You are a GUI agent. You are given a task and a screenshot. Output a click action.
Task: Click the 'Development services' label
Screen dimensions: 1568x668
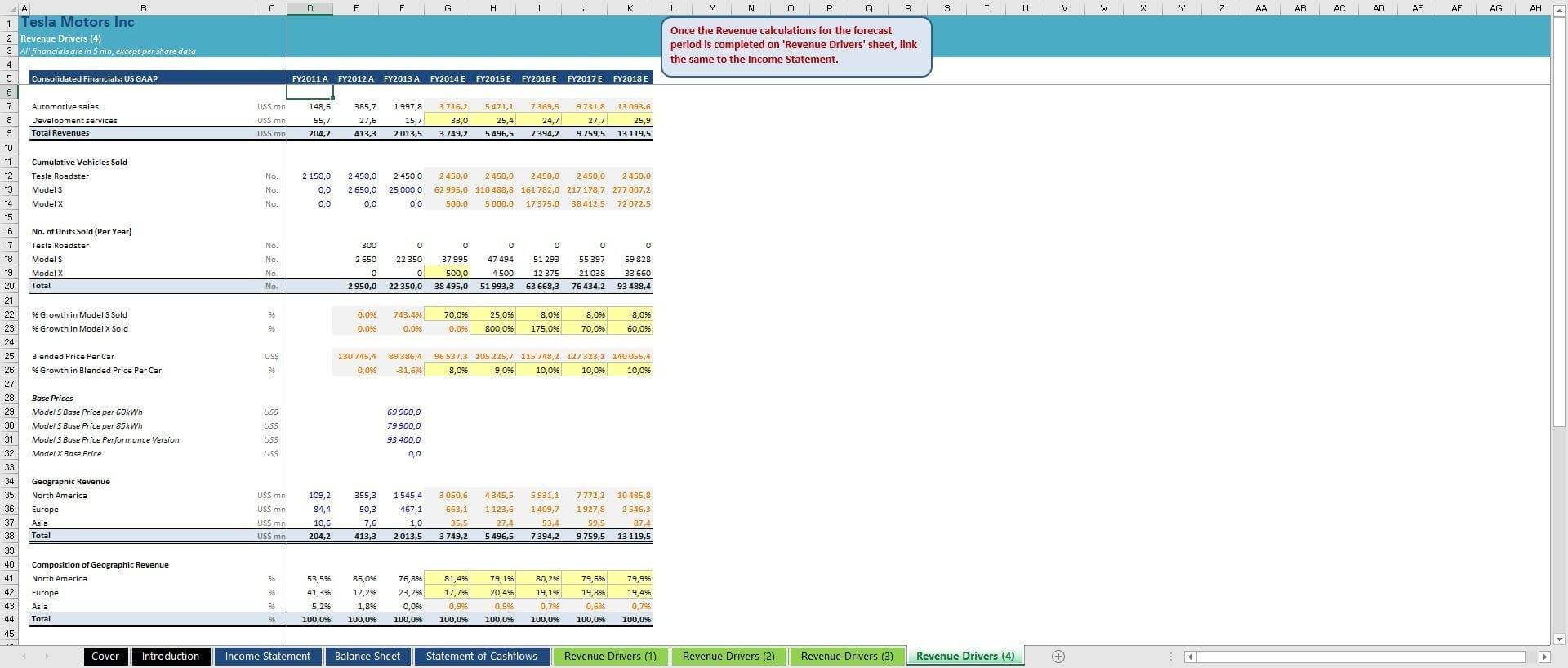coord(74,120)
